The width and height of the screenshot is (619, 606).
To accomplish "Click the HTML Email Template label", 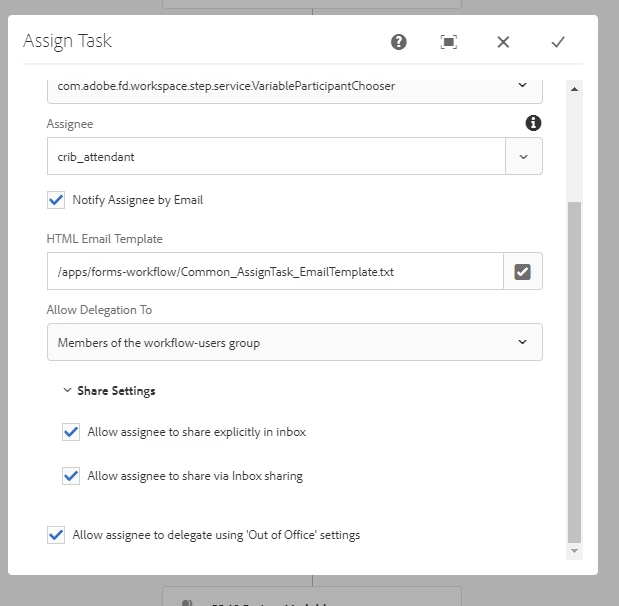I will (x=105, y=239).
